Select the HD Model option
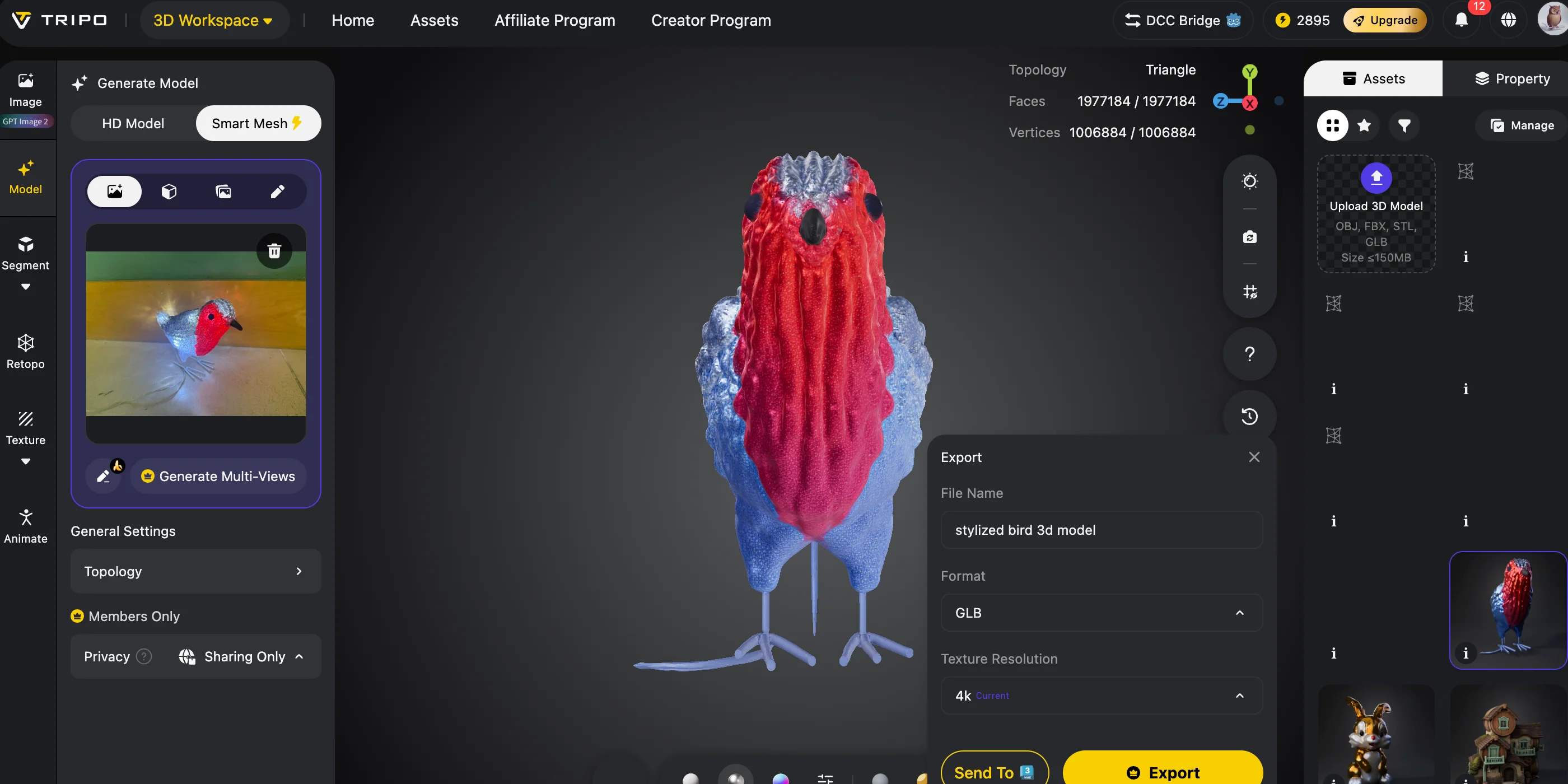The image size is (1568, 784). click(x=133, y=124)
